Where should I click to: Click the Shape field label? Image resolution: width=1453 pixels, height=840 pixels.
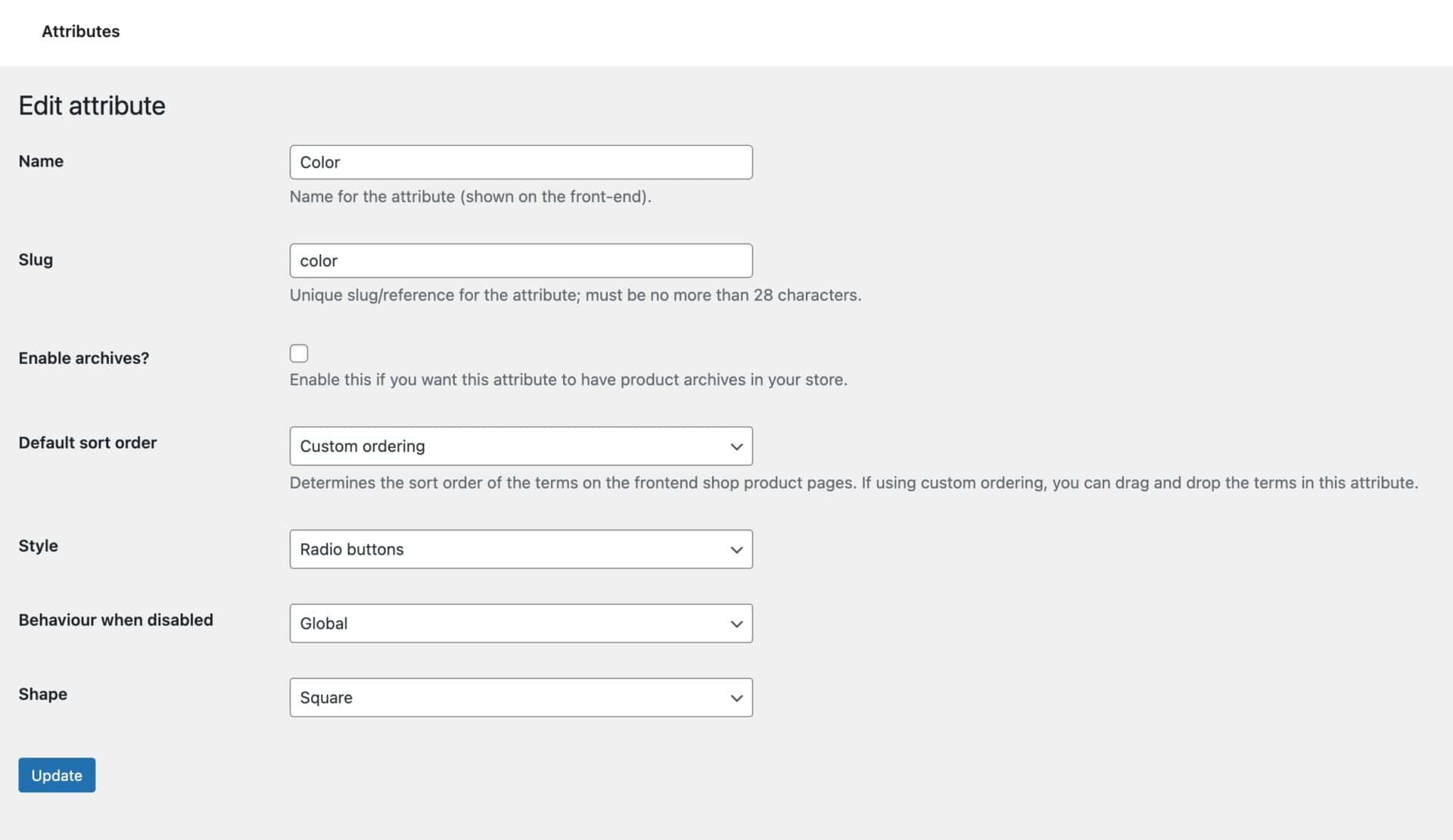click(42, 694)
